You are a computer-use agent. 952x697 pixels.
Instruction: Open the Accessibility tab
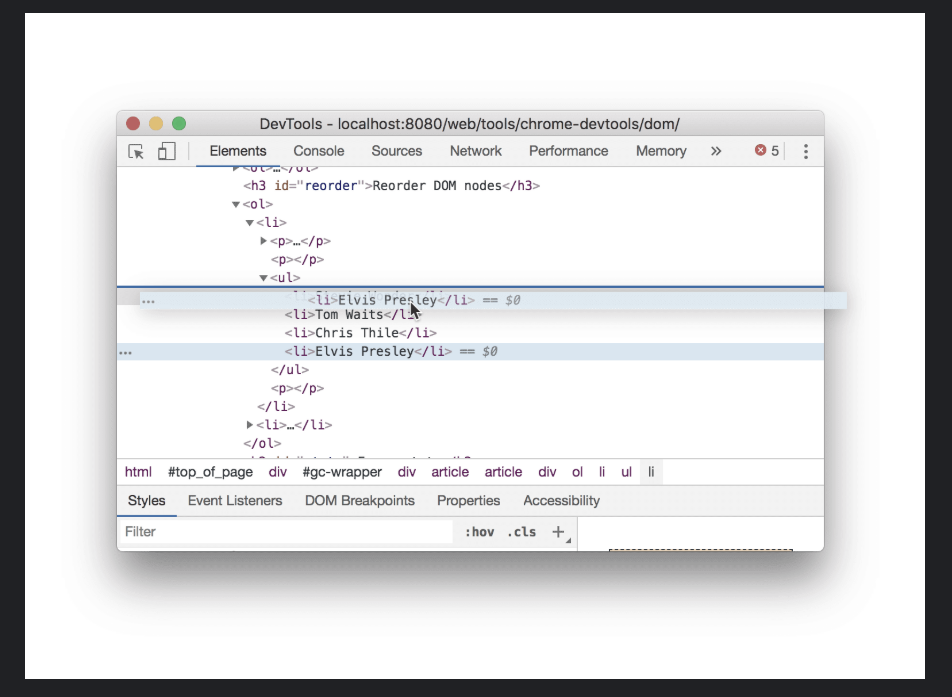point(561,500)
